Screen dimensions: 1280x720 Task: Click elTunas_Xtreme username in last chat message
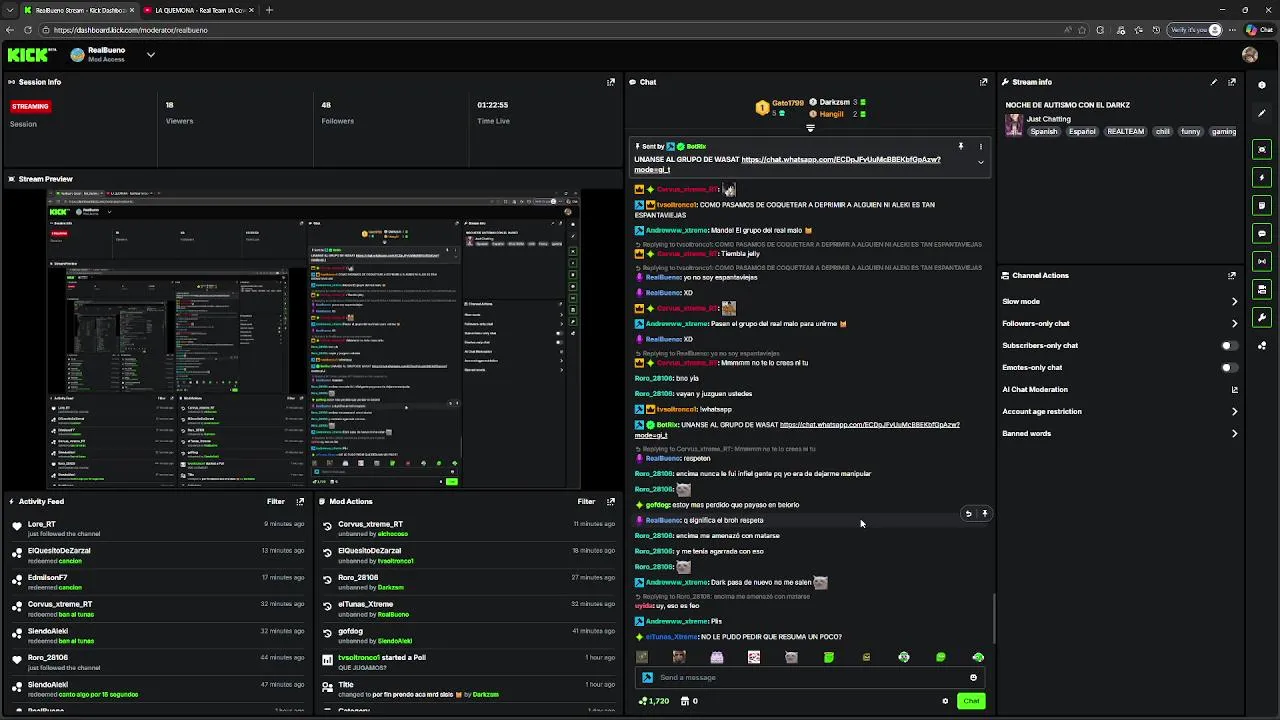[x=672, y=637]
